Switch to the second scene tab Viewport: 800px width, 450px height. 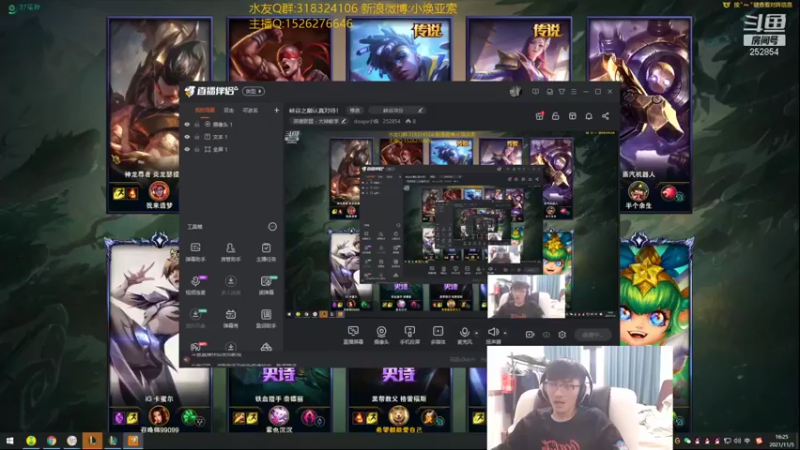pos(229,110)
